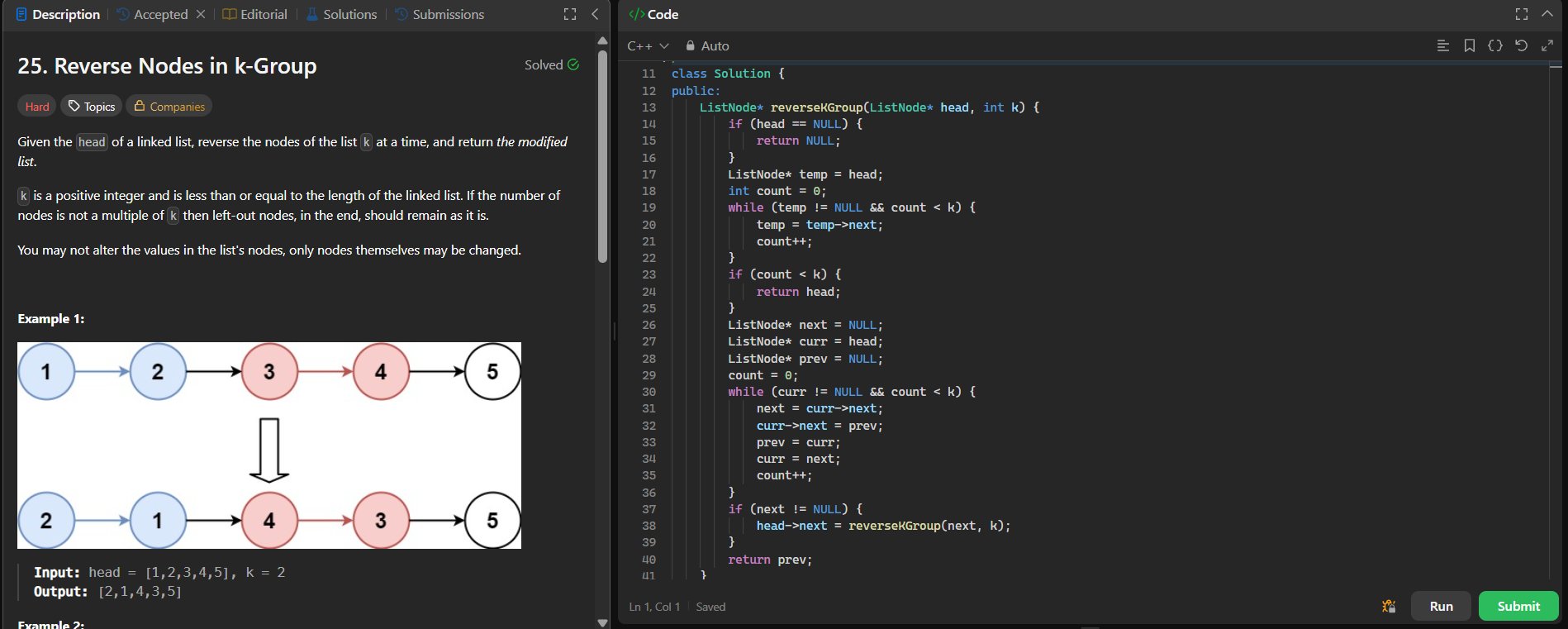This screenshot has height=629, width=1568.
Task: Click the description panel vertical scrollbar
Action: [x=602, y=157]
